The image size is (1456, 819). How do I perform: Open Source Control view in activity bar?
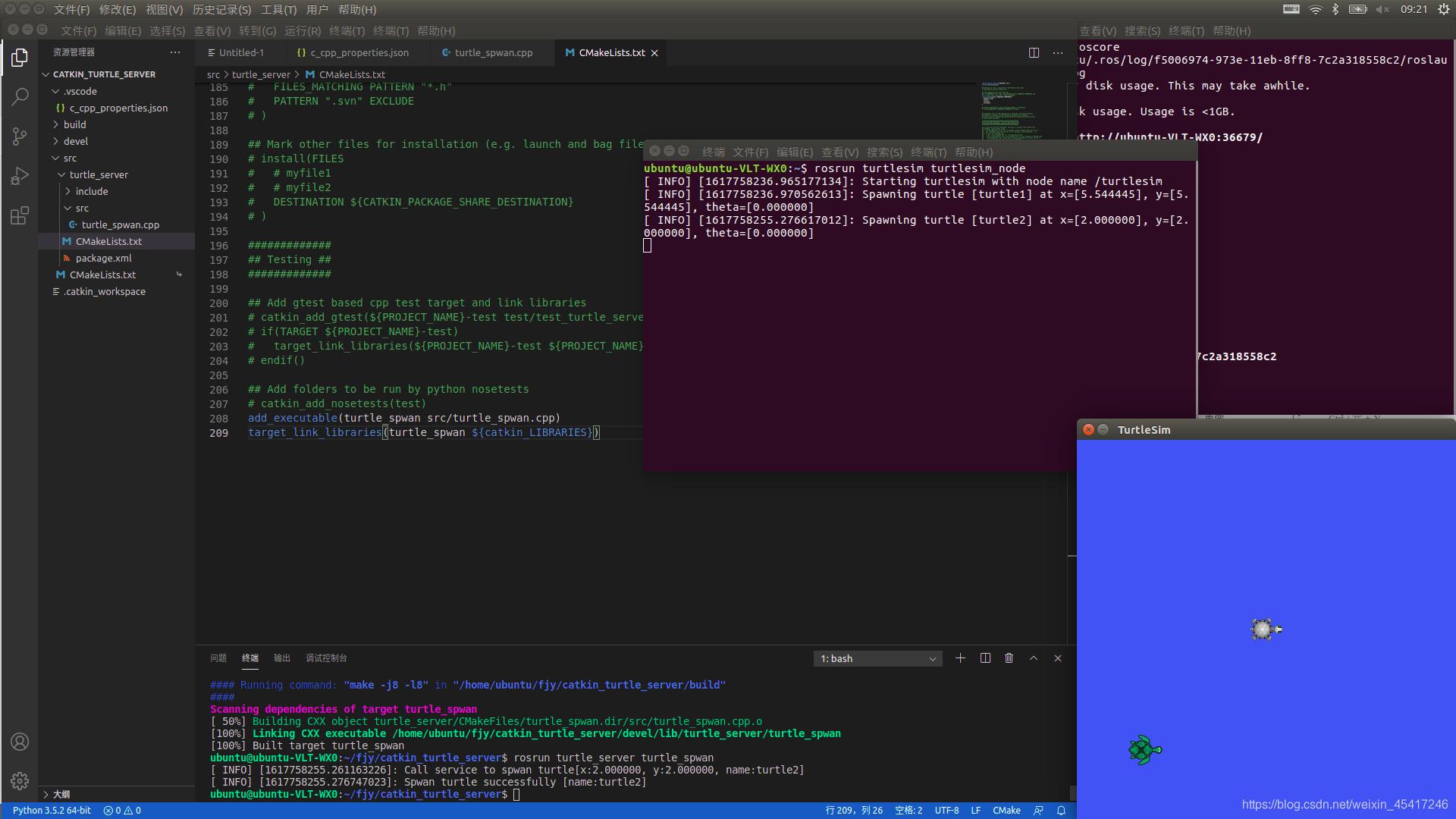pos(20,136)
